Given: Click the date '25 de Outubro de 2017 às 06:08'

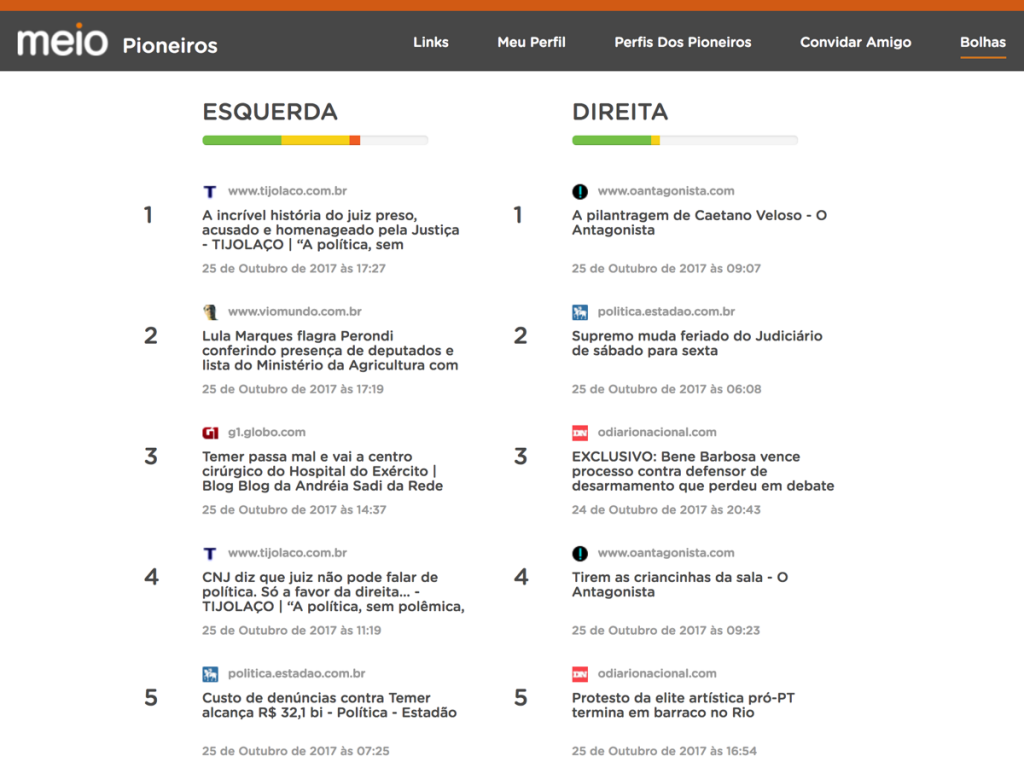Looking at the screenshot, I should (x=667, y=389).
